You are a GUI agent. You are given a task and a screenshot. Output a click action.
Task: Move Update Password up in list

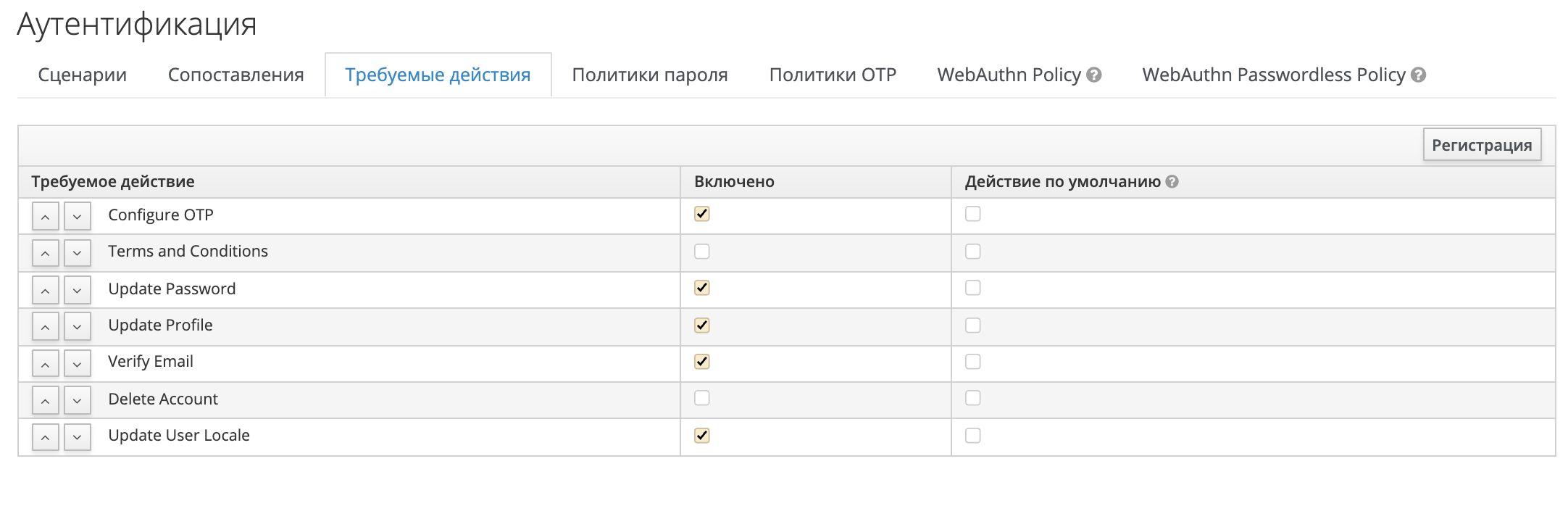[x=45, y=290]
